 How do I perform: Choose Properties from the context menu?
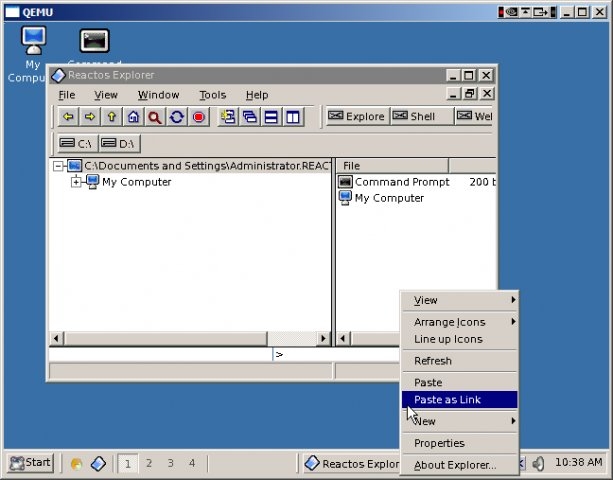tap(460, 443)
